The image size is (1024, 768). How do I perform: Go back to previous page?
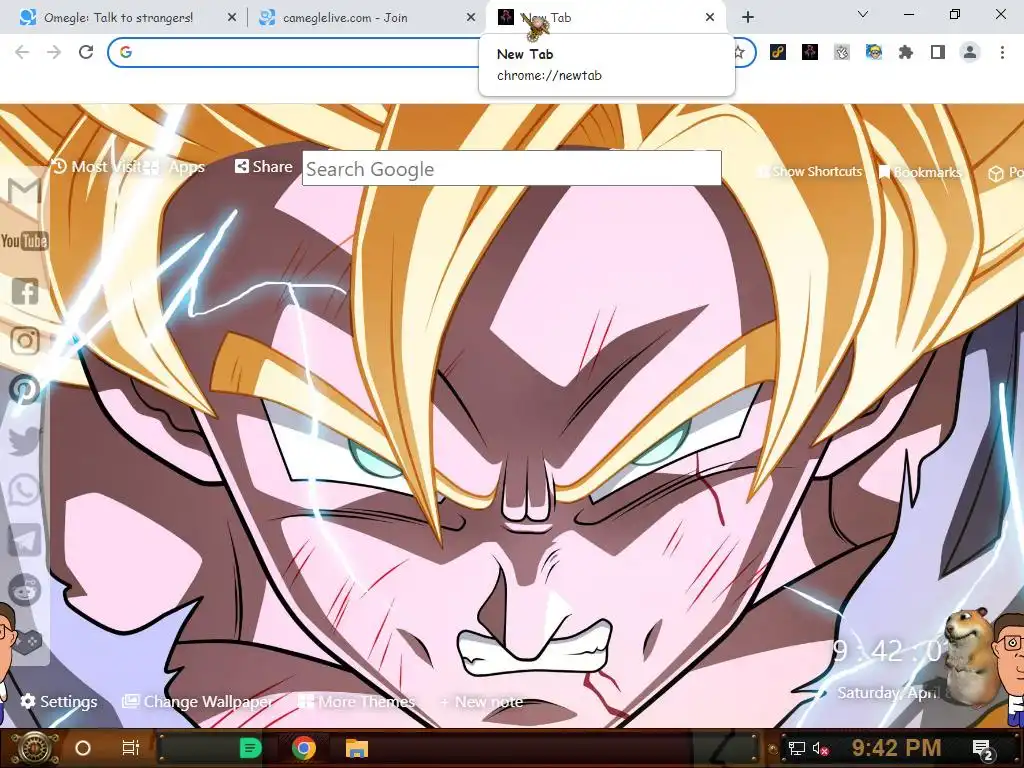tap(22, 52)
